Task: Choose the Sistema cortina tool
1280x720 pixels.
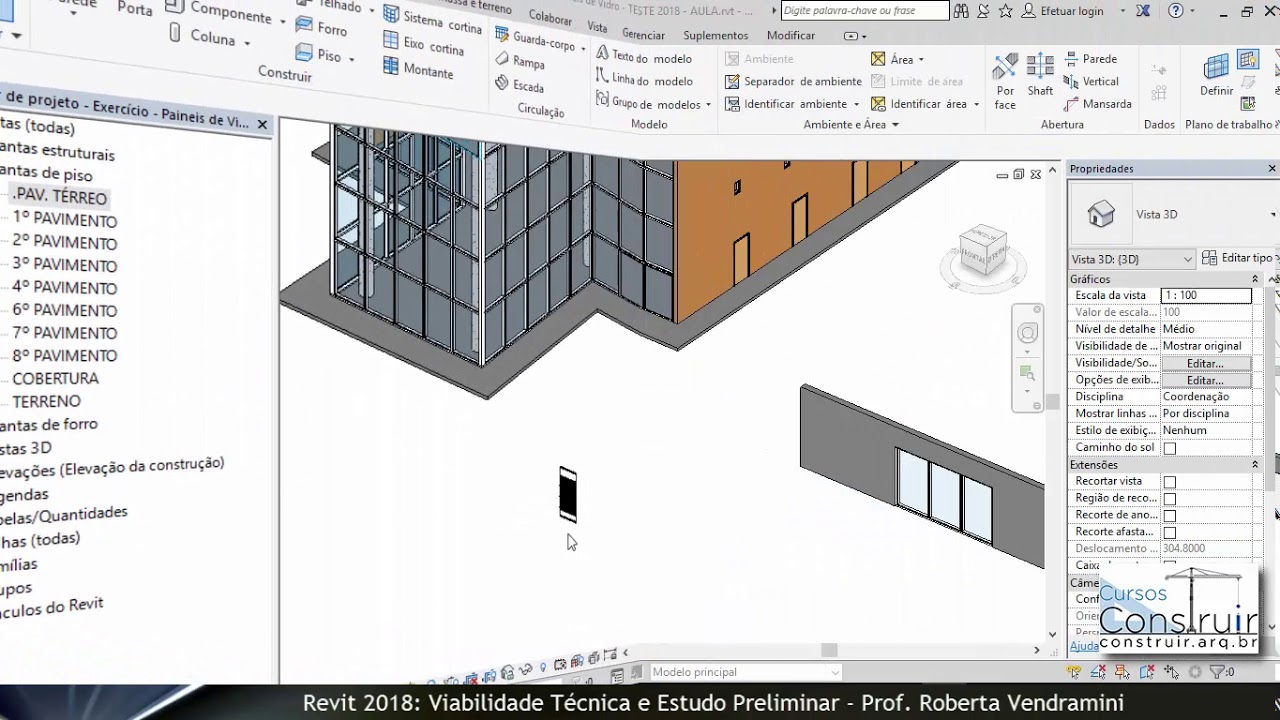Action: pyautogui.click(x=431, y=20)
